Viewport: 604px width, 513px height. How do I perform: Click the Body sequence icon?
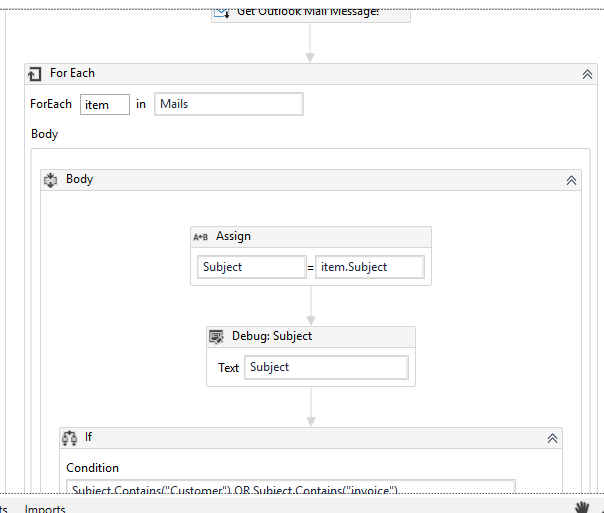tap(51, 180)
